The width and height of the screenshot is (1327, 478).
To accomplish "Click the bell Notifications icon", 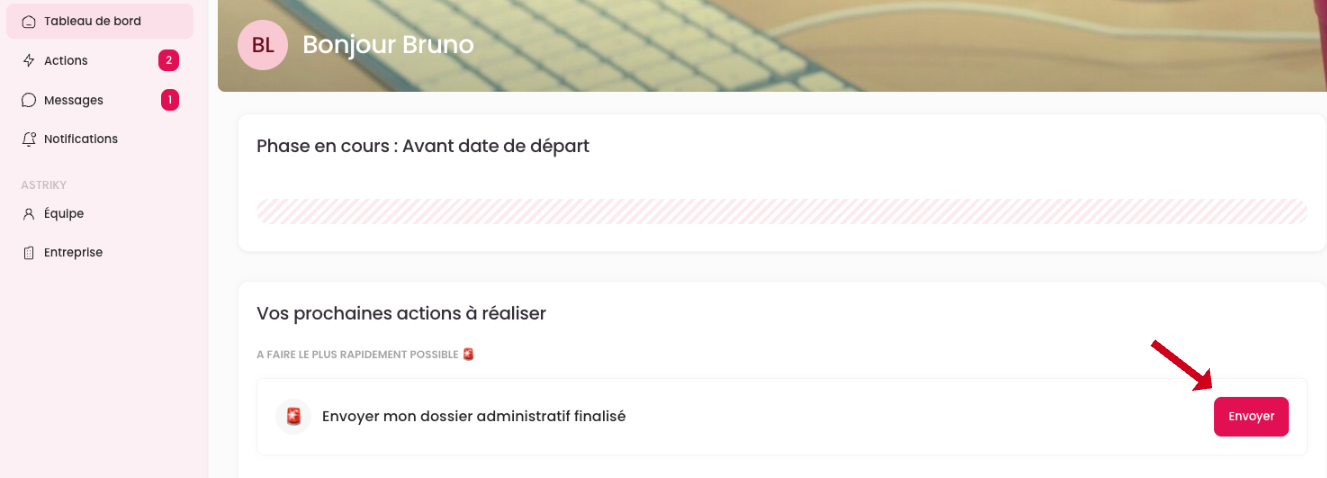I will tap(29, 139).
